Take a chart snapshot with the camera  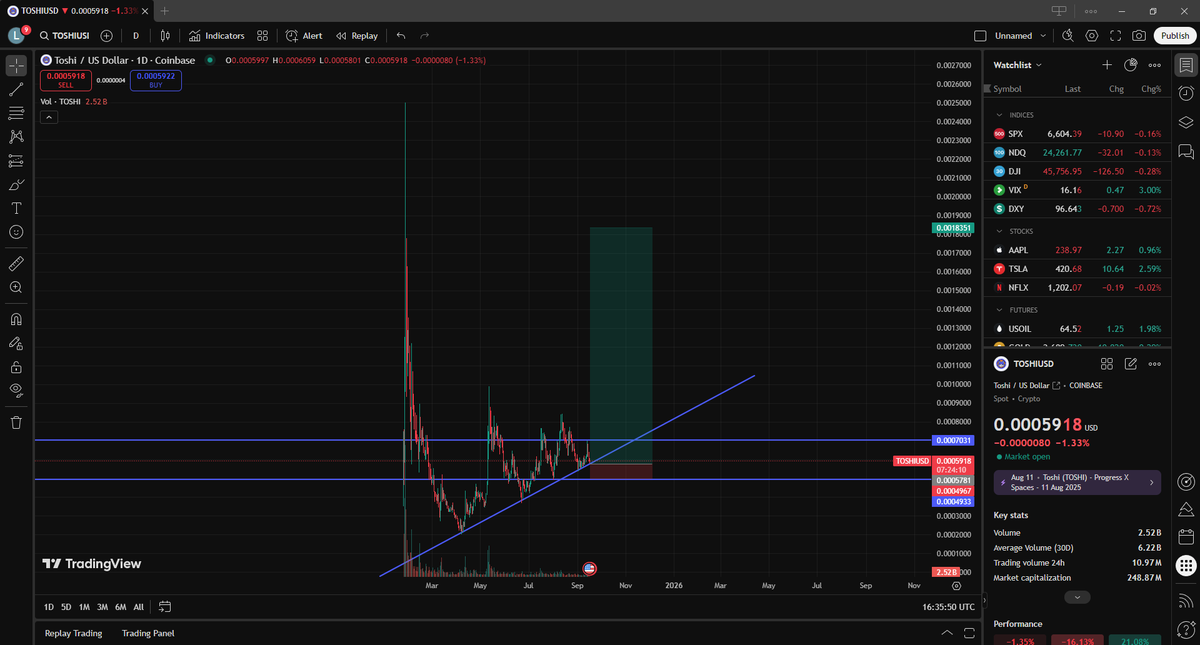(x=1139, y=35)
